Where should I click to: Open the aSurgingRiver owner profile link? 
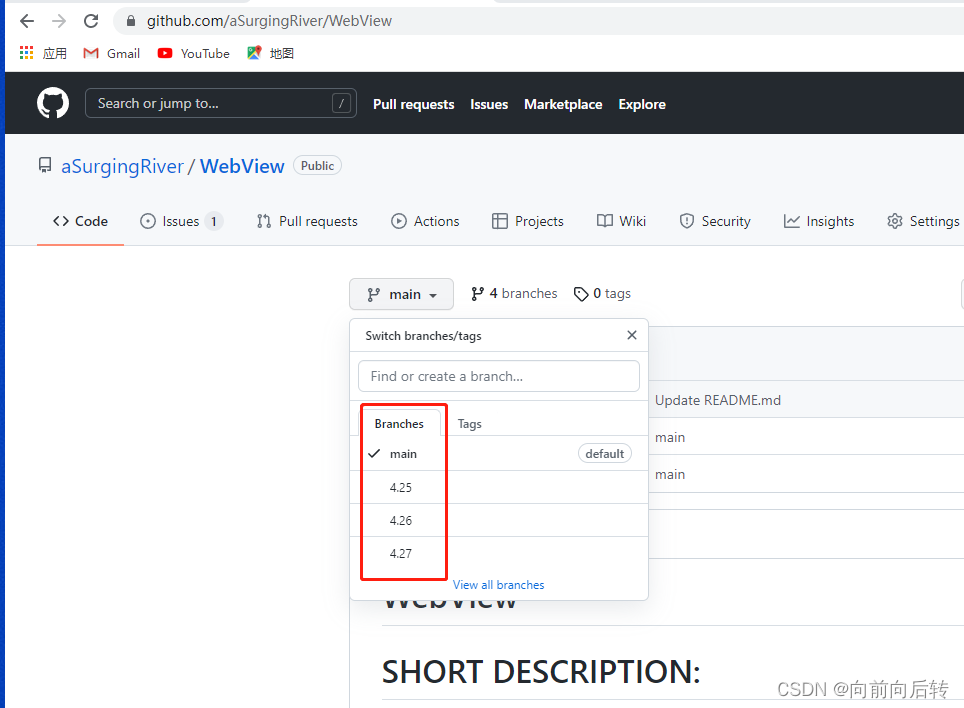pos(122,167)
